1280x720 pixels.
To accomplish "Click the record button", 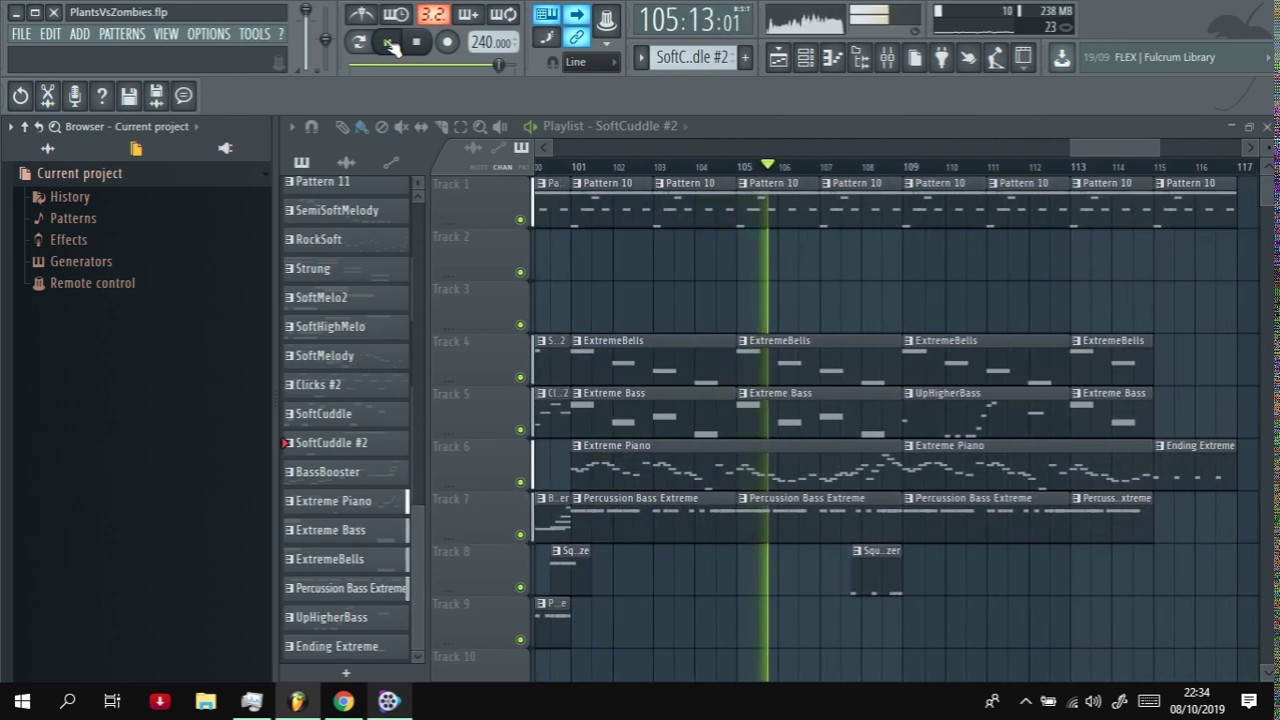I will 447,42.
